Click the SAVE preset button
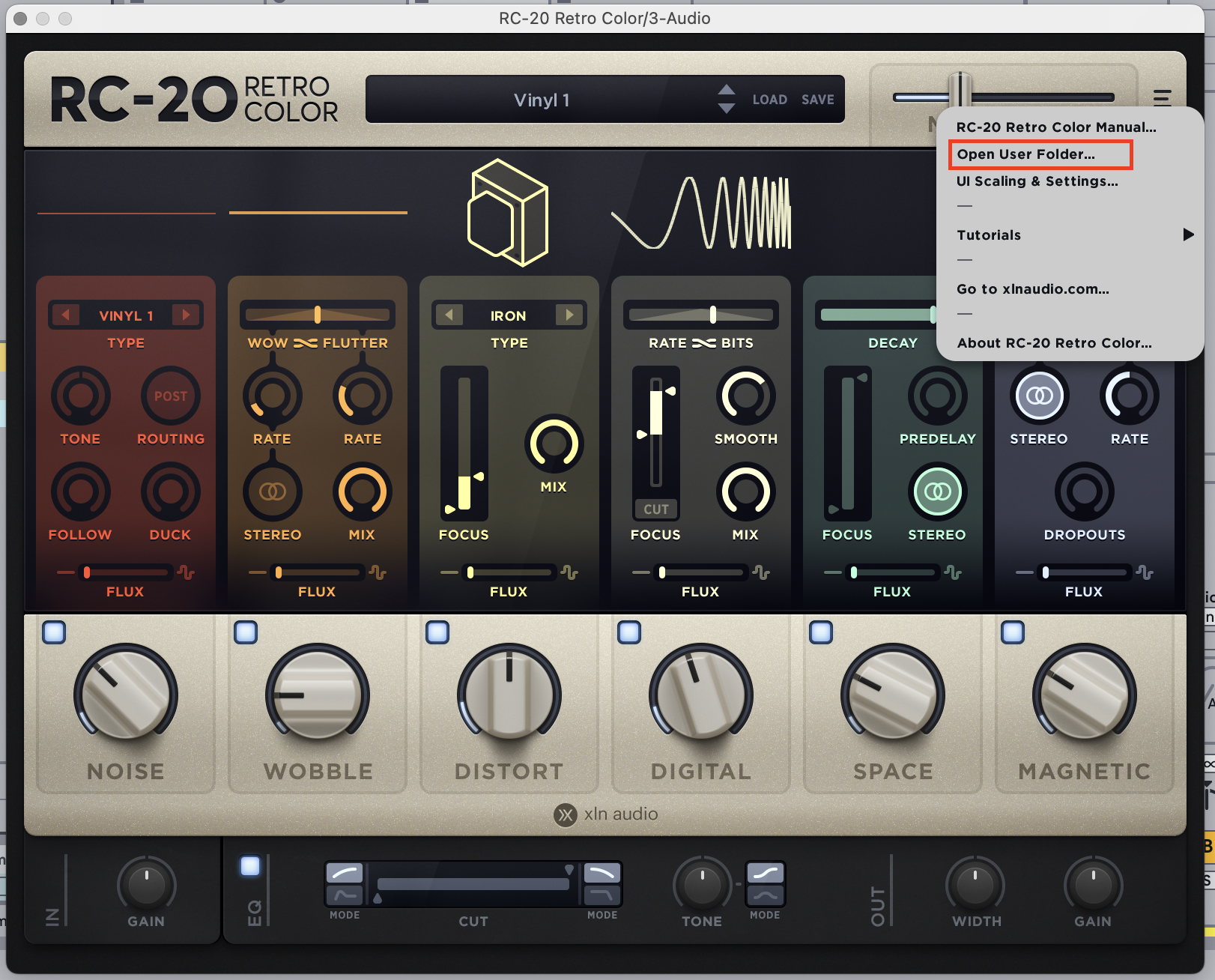The width and height of the screenshot is (1215, 980). click(x=818, y=100)
